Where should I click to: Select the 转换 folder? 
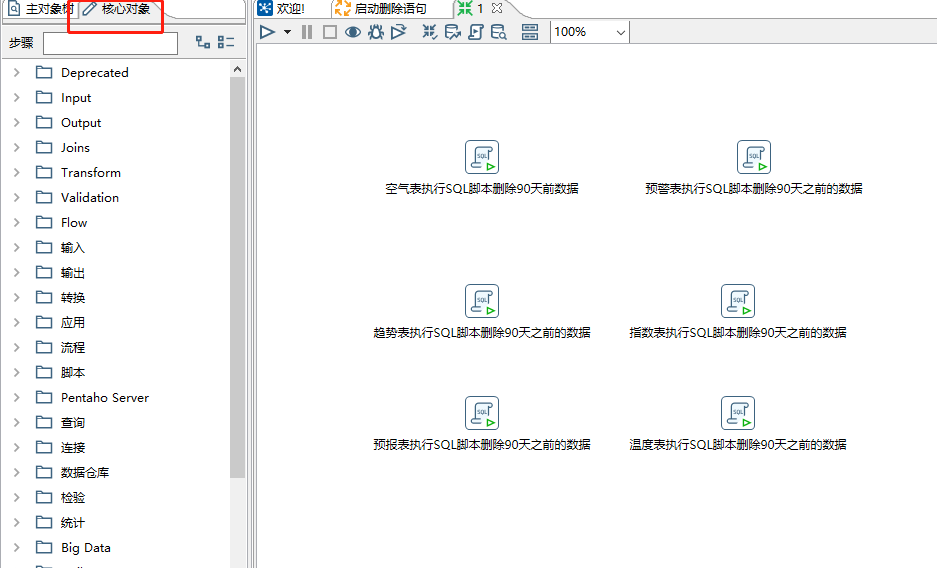[73, 297]
